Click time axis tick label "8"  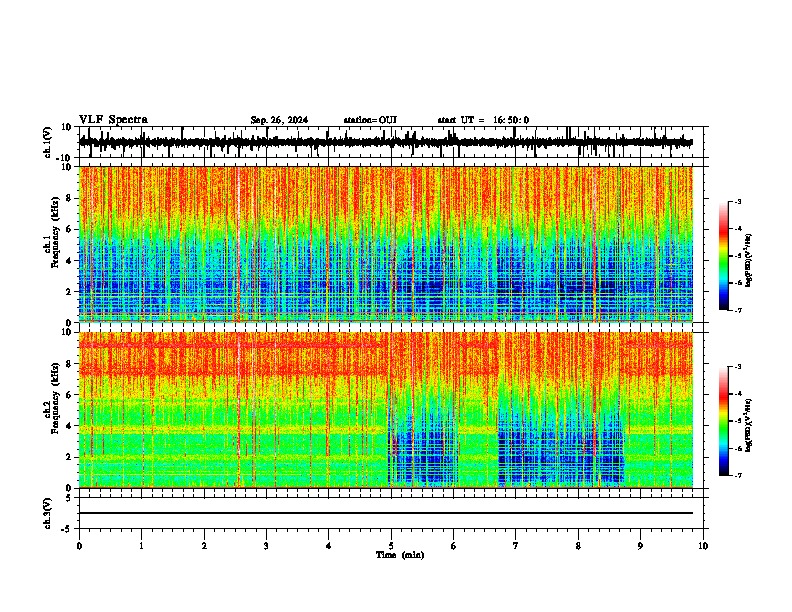[578, 546]
